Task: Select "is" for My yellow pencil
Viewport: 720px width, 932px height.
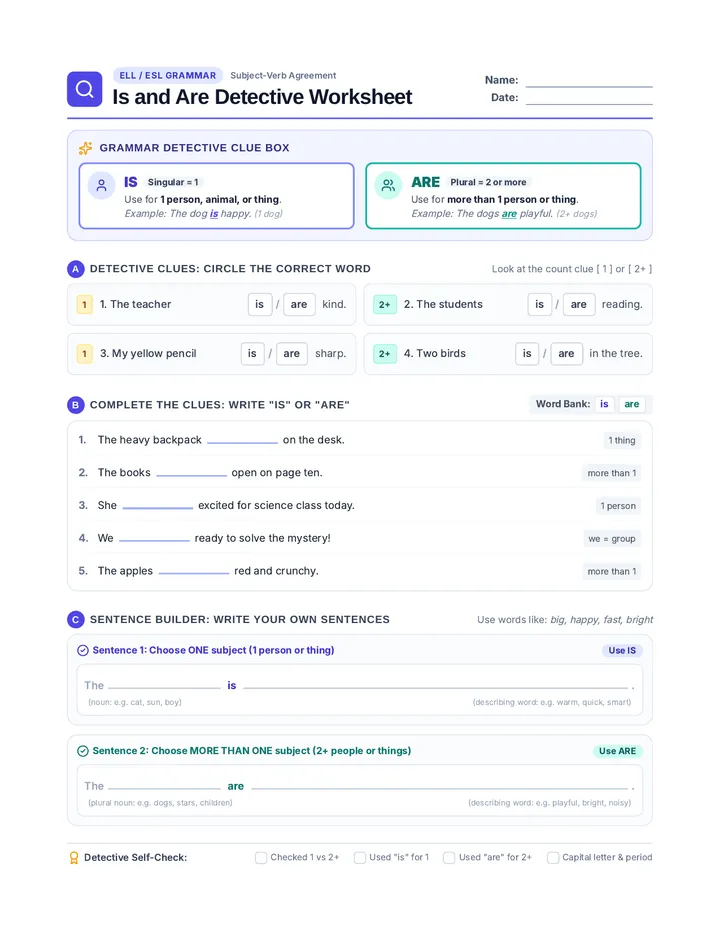Action: tap(252, 354)
